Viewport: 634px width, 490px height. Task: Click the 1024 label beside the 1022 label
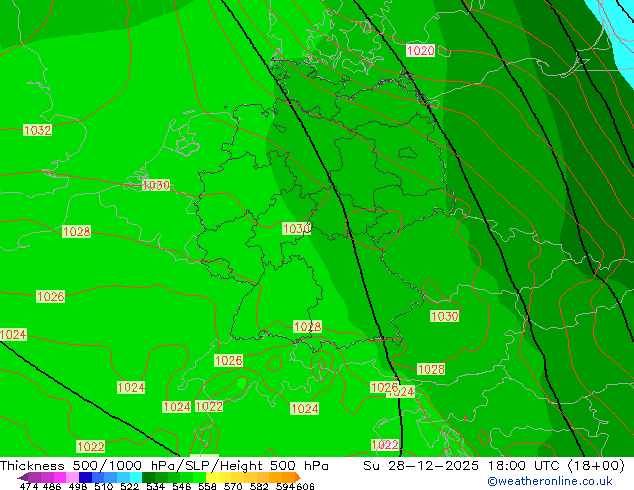177,406
